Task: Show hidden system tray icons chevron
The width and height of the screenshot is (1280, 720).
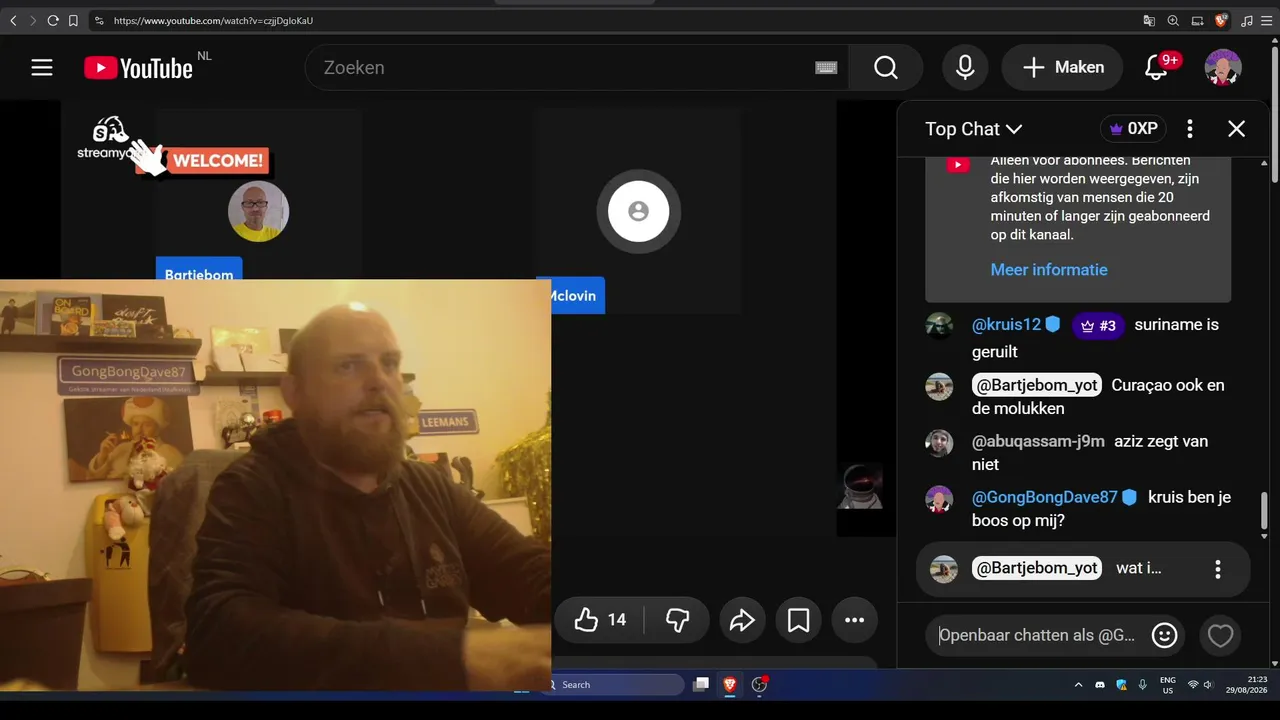Action: coord(1078,685)
